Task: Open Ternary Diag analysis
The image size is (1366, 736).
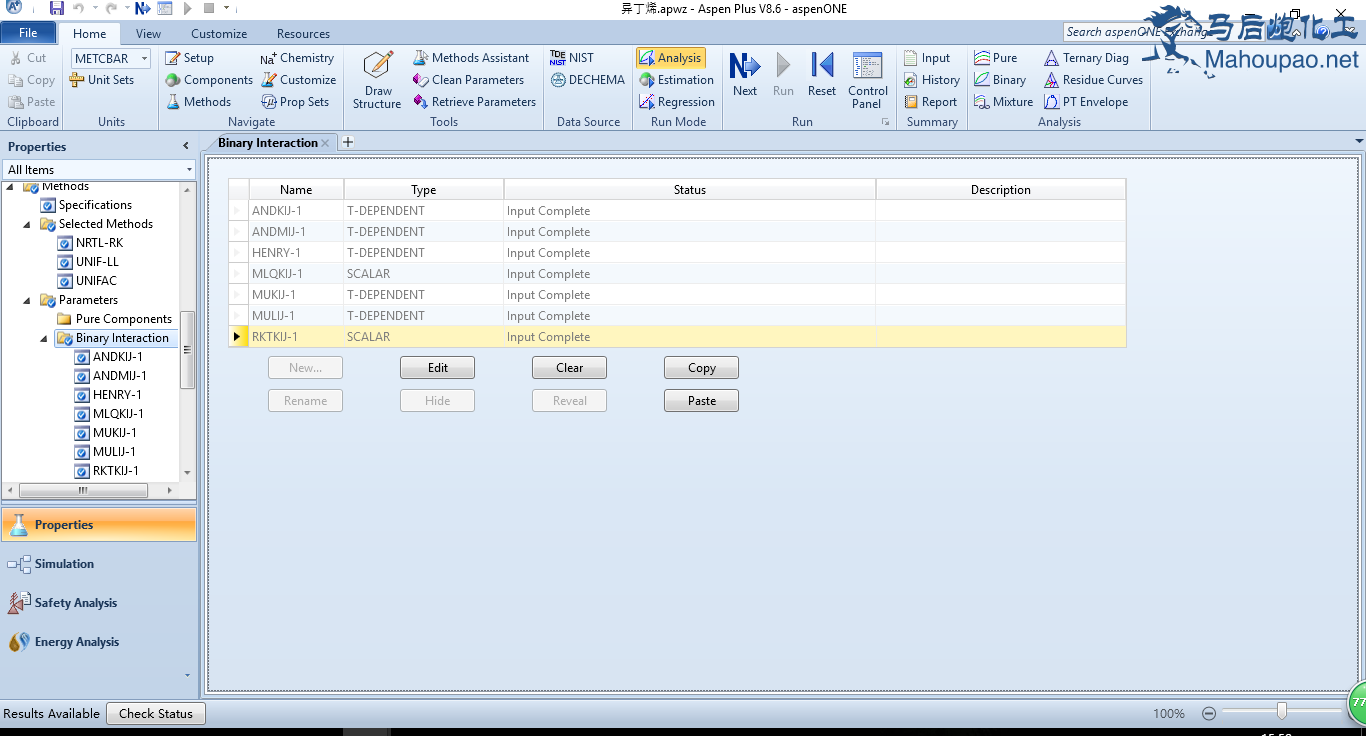Action: [x=1086, y=58]
